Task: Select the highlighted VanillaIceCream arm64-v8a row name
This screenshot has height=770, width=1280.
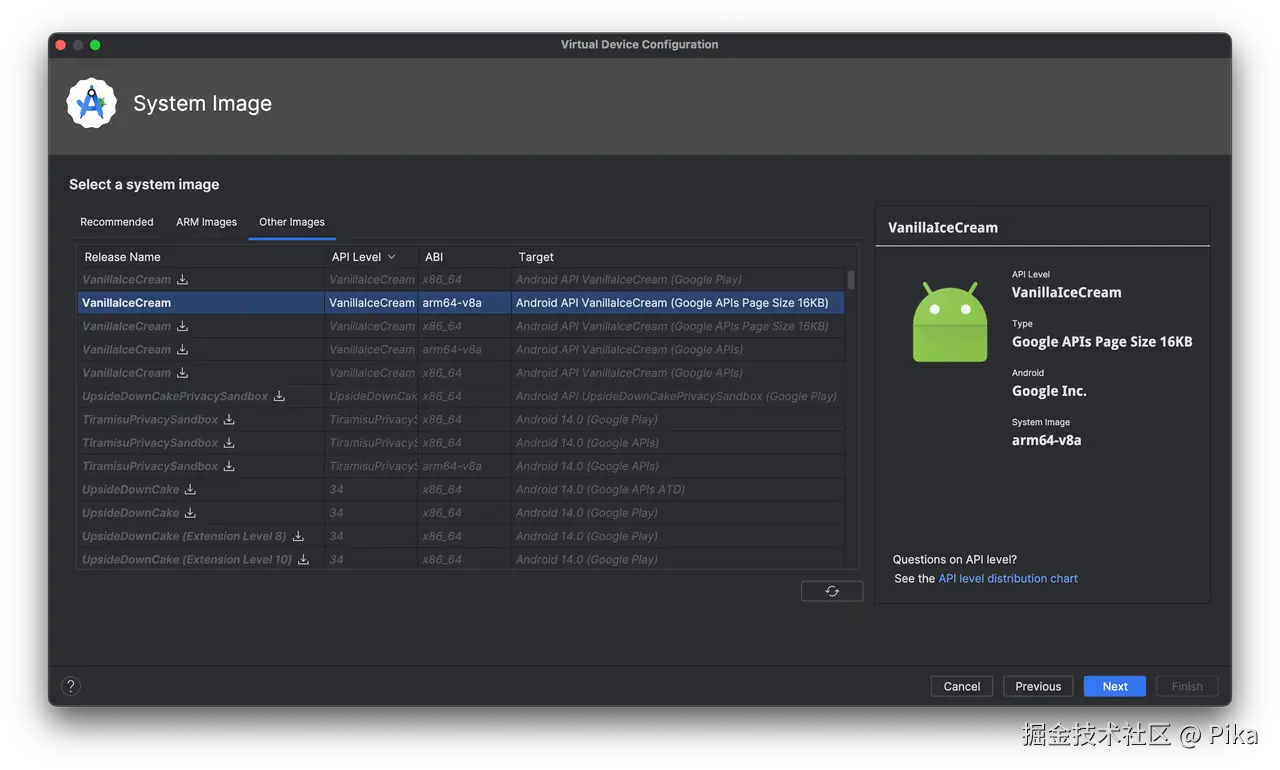Action: 126,303
